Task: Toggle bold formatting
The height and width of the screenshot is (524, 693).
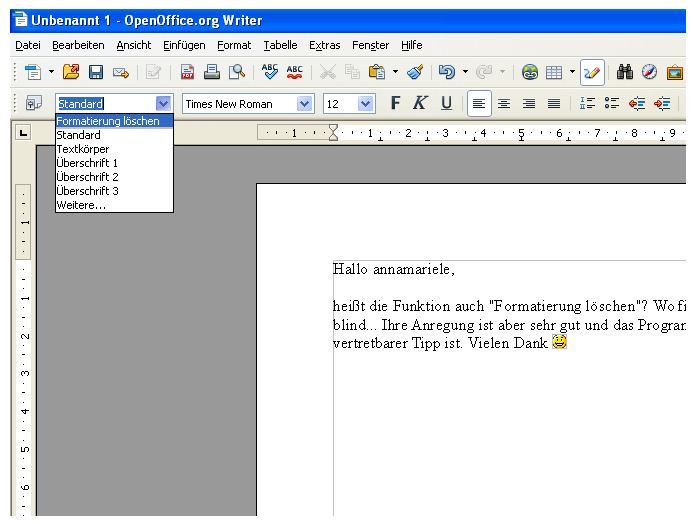Action: tap(395, 103)
